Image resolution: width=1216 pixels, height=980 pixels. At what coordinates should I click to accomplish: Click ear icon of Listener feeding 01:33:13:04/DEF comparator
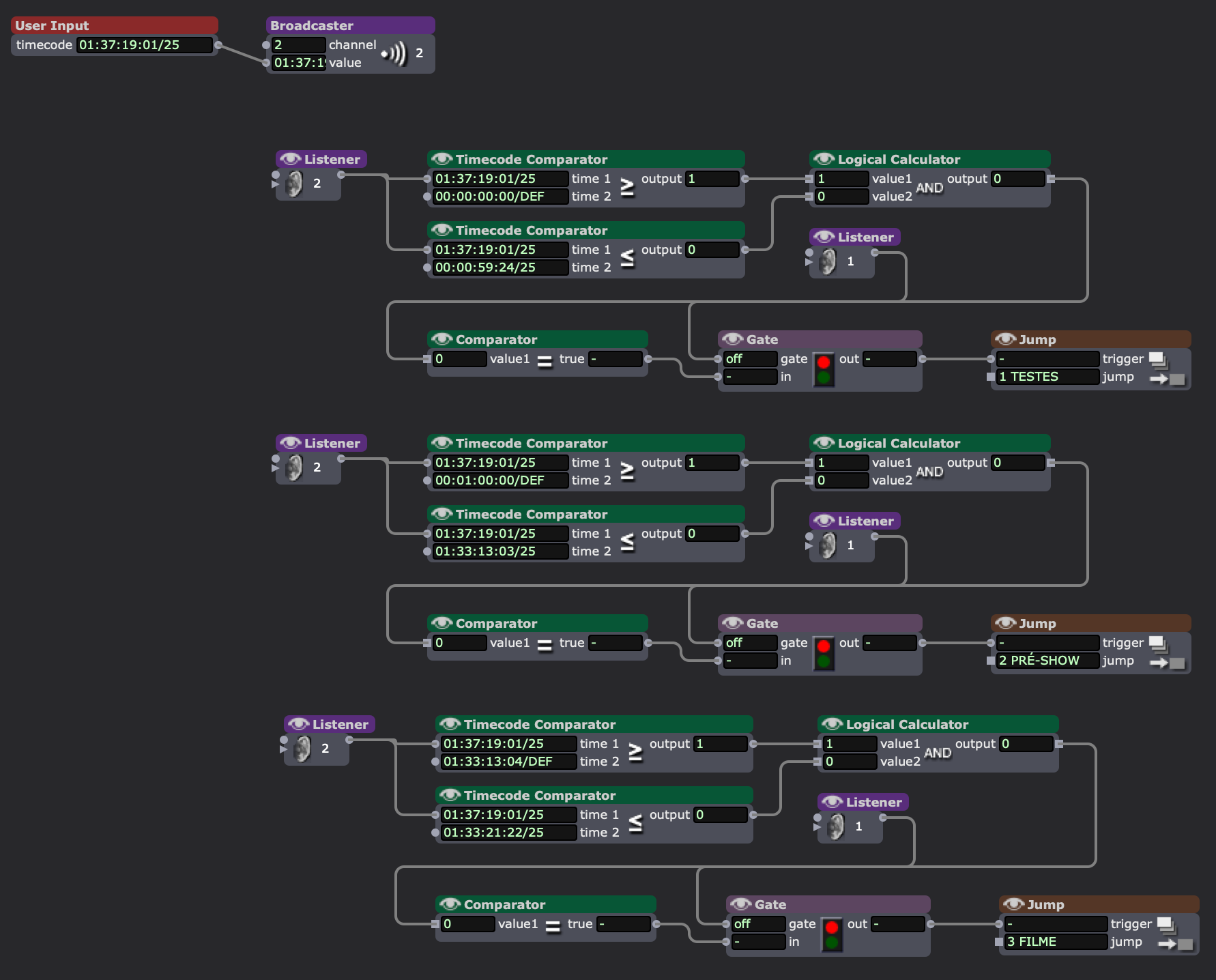tap(302, 749)
